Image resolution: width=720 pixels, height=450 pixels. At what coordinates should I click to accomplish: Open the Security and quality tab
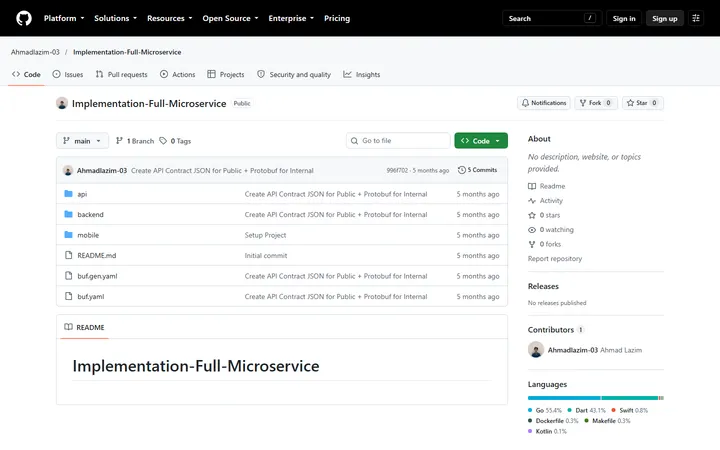pyautogui.click(x=293, y=74)
